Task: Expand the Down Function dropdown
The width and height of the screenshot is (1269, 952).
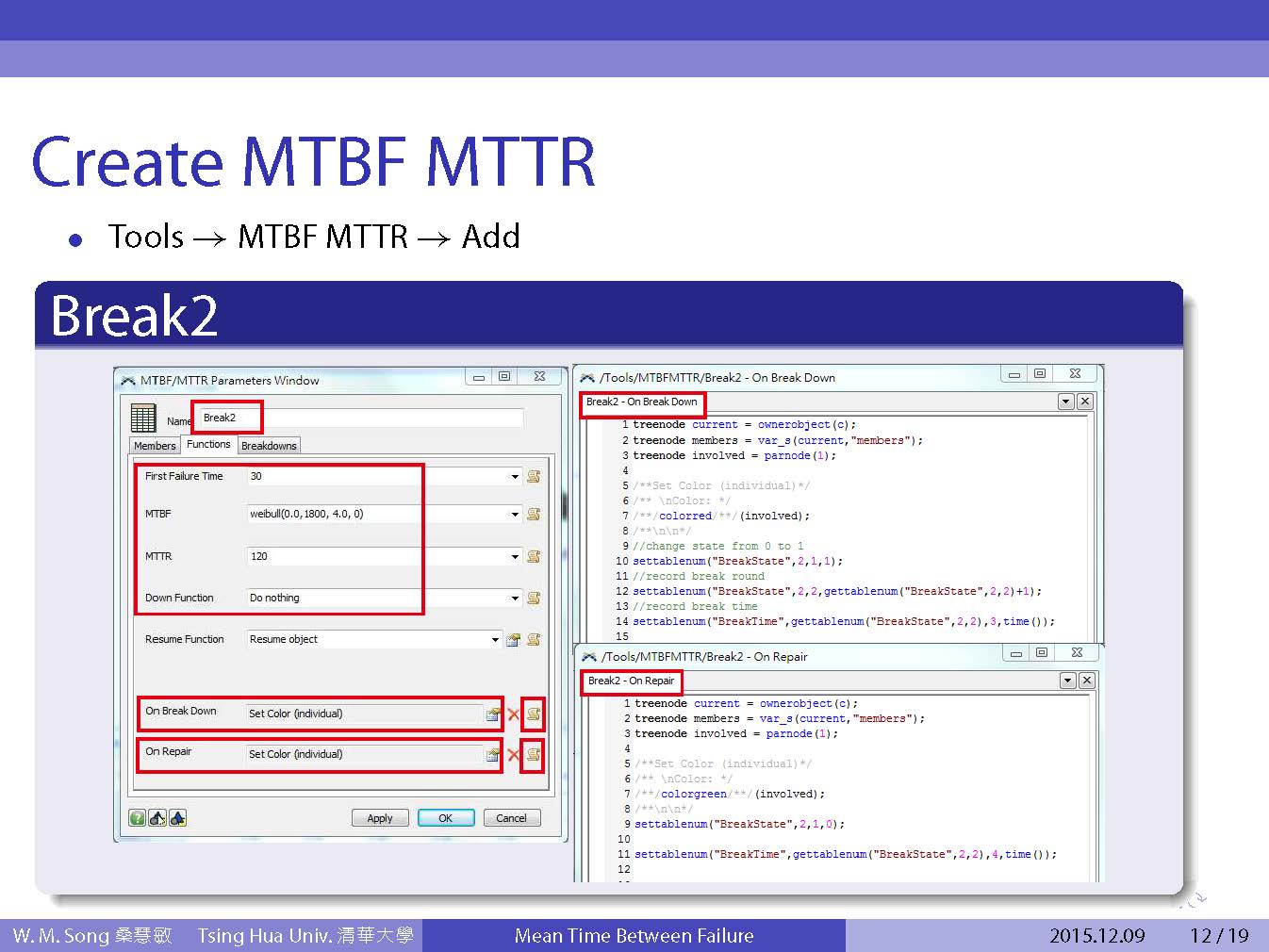Action: [x=515, y=599]
